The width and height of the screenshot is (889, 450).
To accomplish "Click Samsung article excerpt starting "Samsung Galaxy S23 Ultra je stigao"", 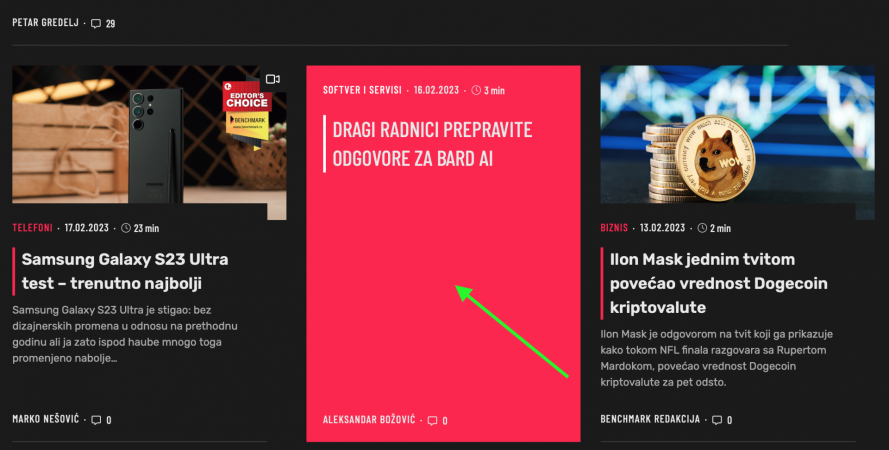I will 125,334.
